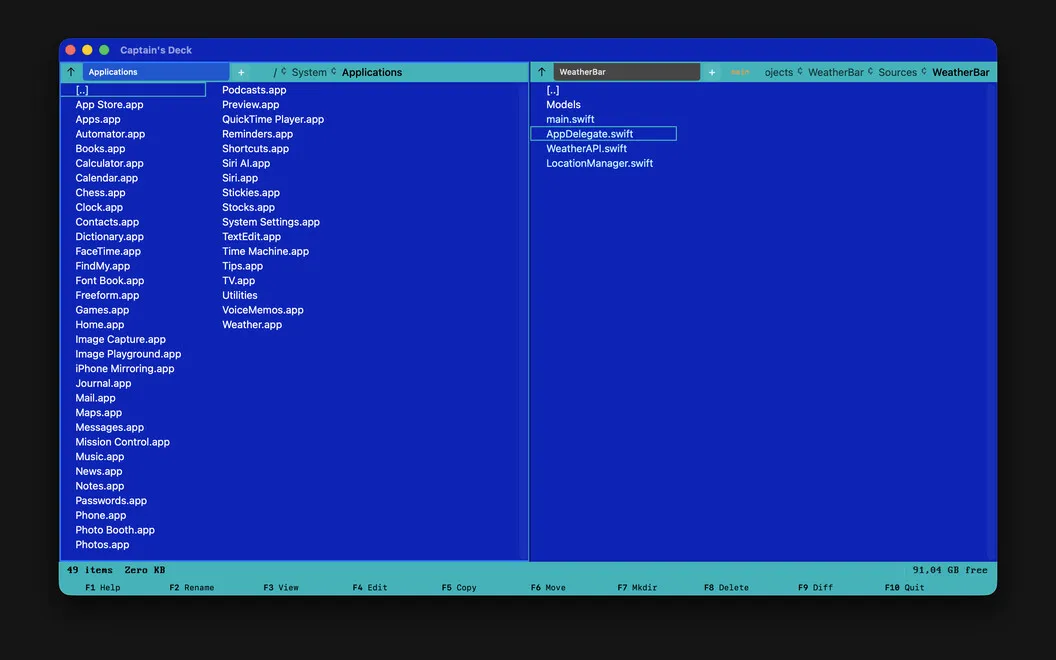
Task: Click the git branch label in the right panel
Action: pyautogui.click(x=739, y=72)
